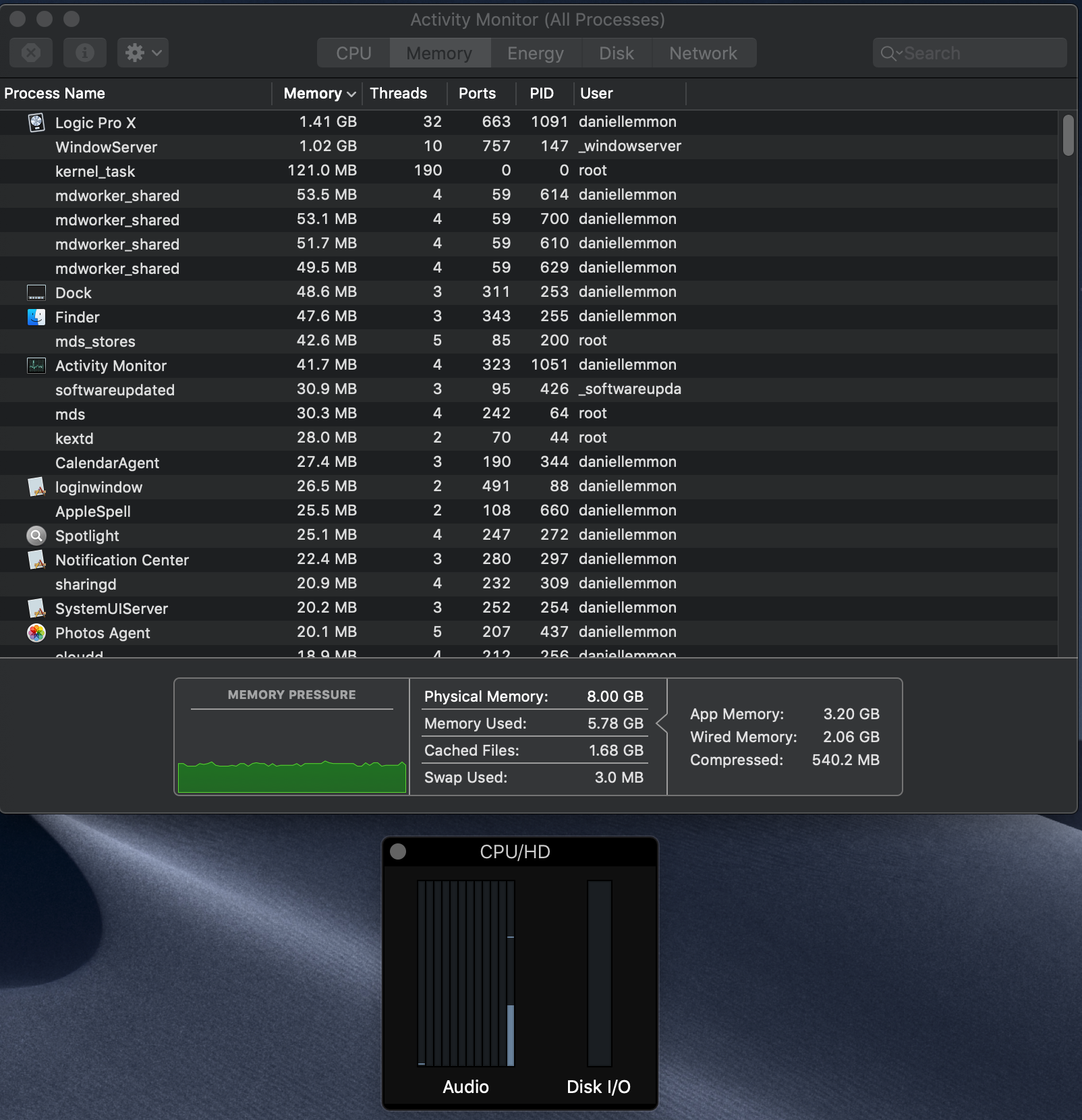Image resolution: width=1082 pixels, height=1120 pixels.
Task: Select mdworker_shared with PID 610
Action: point(529,244)
